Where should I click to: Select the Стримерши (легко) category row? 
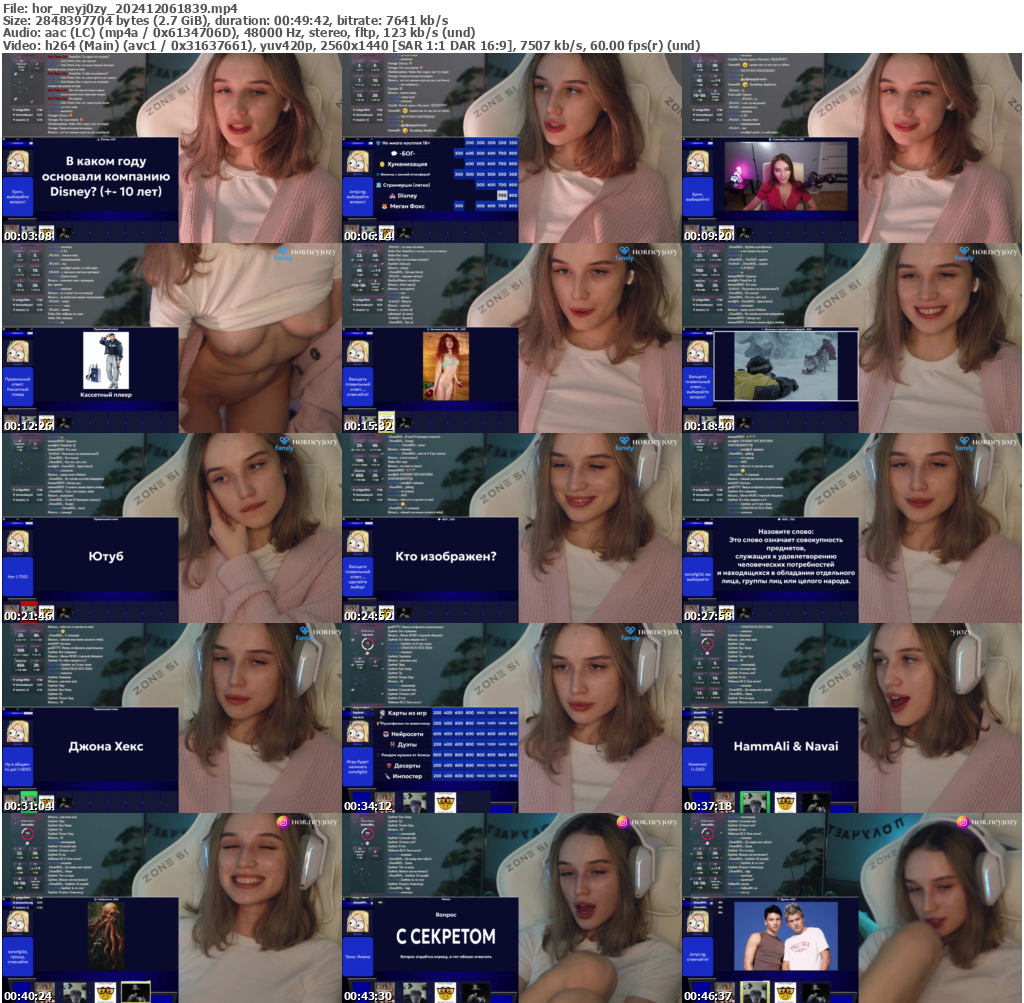(404, 185)
